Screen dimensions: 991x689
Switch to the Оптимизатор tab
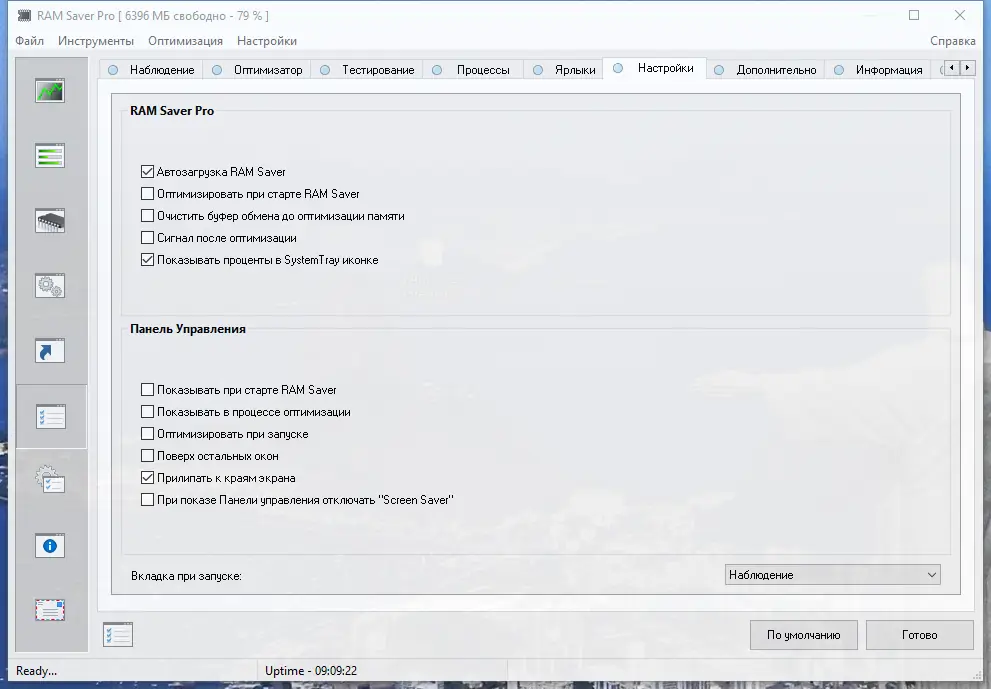pyautogui.click(x=257, y=70)
